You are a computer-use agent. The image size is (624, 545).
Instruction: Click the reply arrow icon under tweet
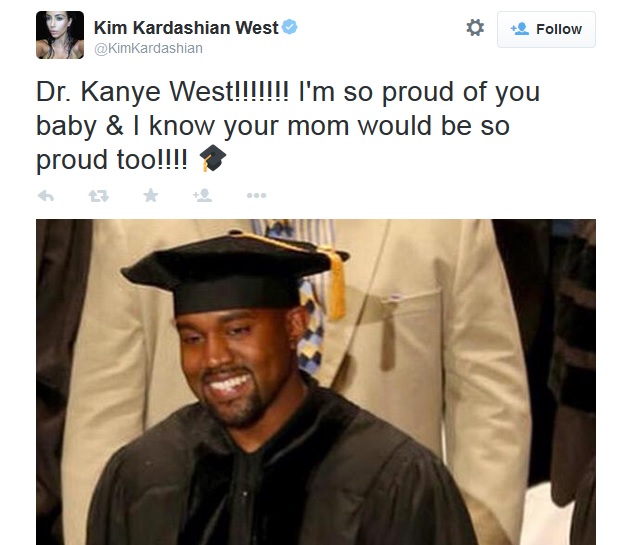46,196
